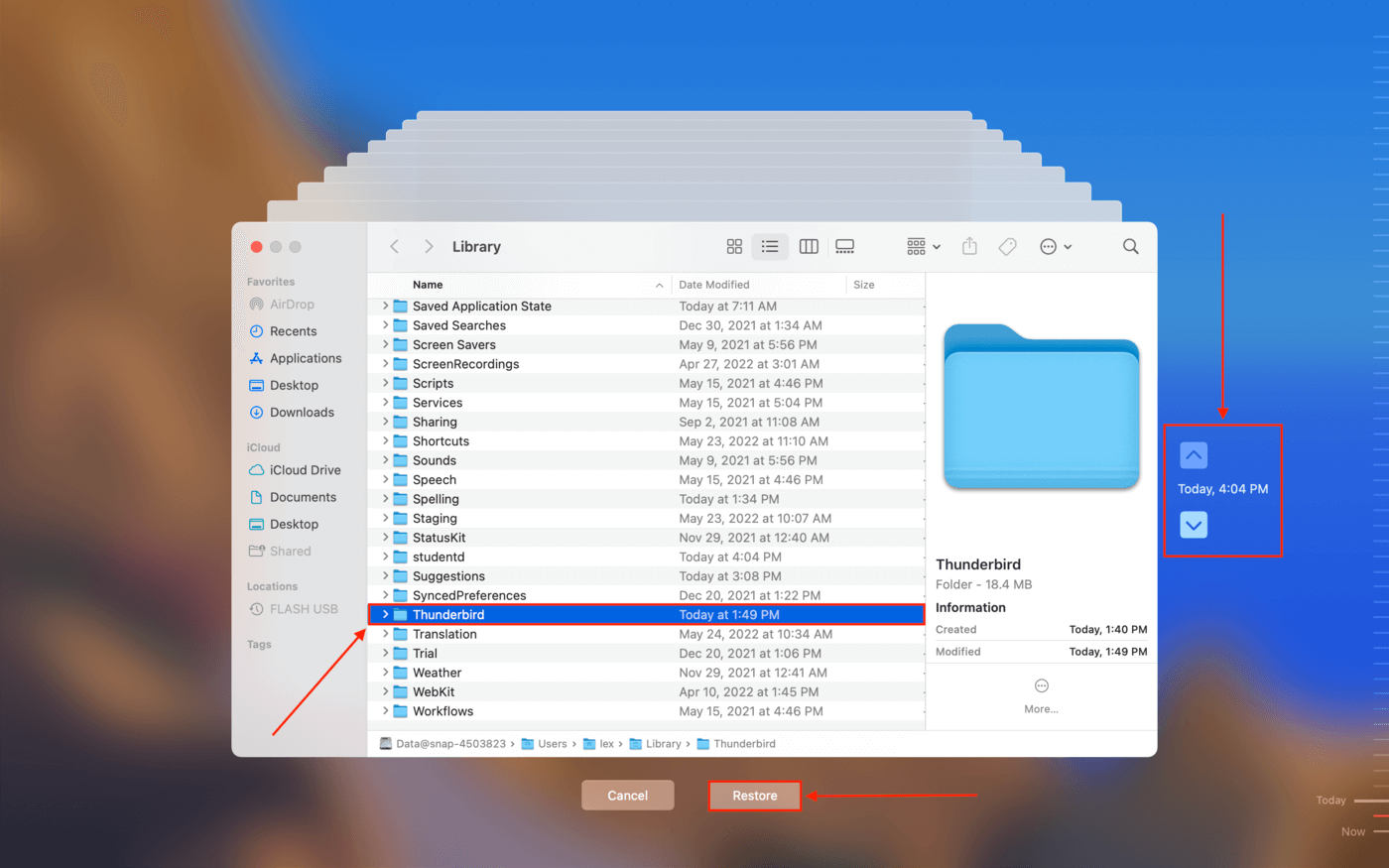Click the large Thunderbird folder preview
Image resolution: width=1389 pixels, height=868 pixels.
[x=1041, y=407]
